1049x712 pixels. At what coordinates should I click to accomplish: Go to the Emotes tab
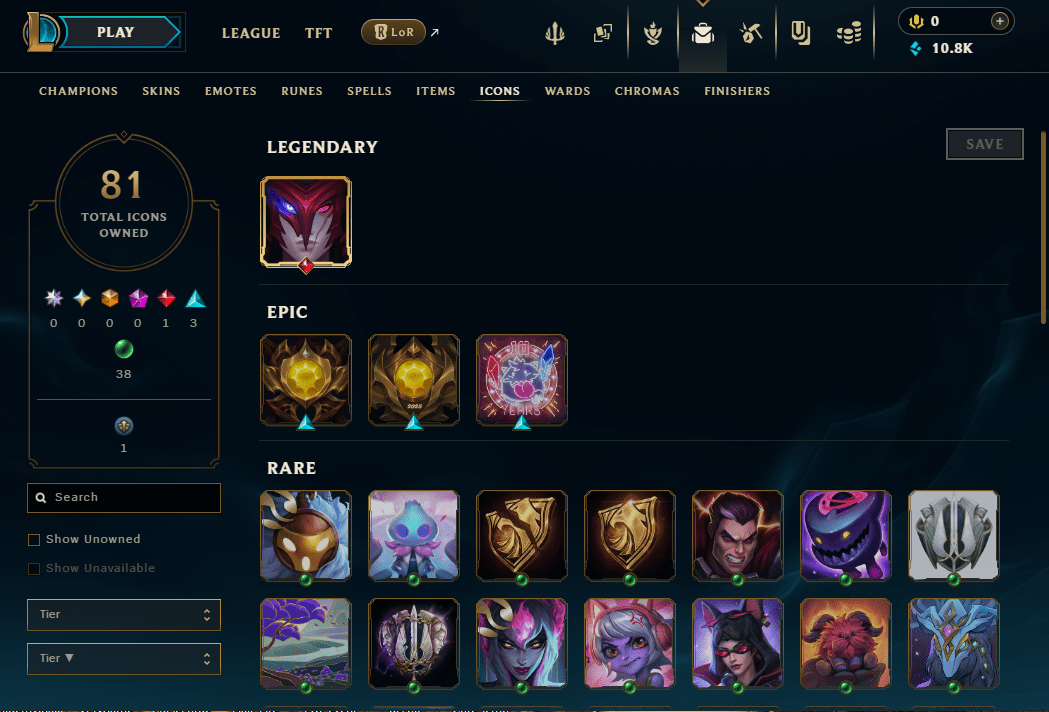[x=231, y=91]
